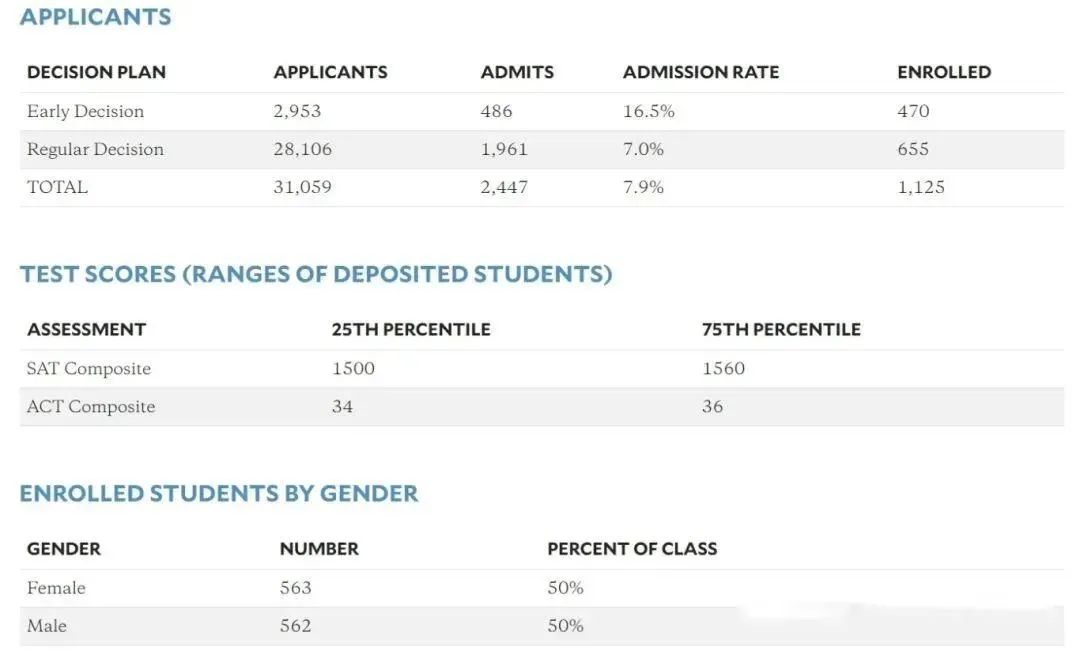Select the 25TH PERCENTILE column header
1080x651 pixels.
pos(411,329)
